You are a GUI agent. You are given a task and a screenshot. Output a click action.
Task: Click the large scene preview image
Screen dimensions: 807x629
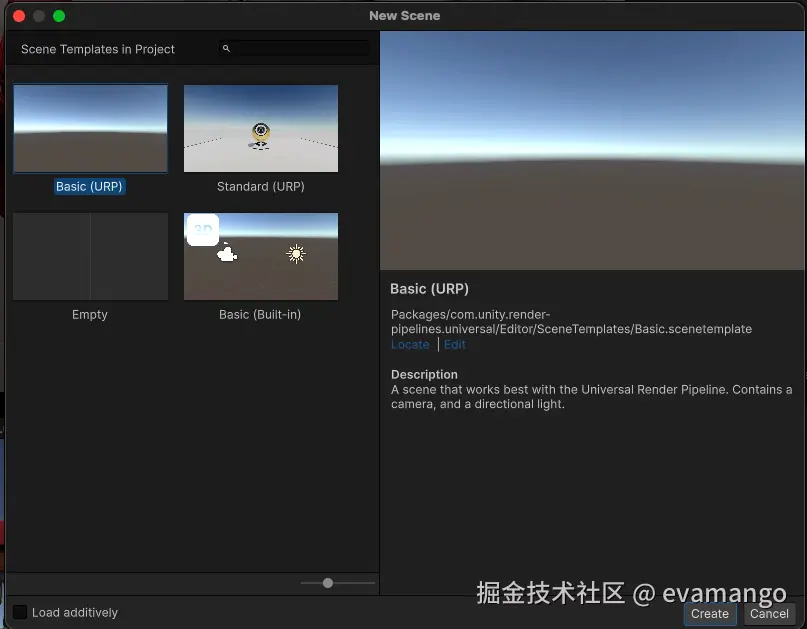[593, 150]
